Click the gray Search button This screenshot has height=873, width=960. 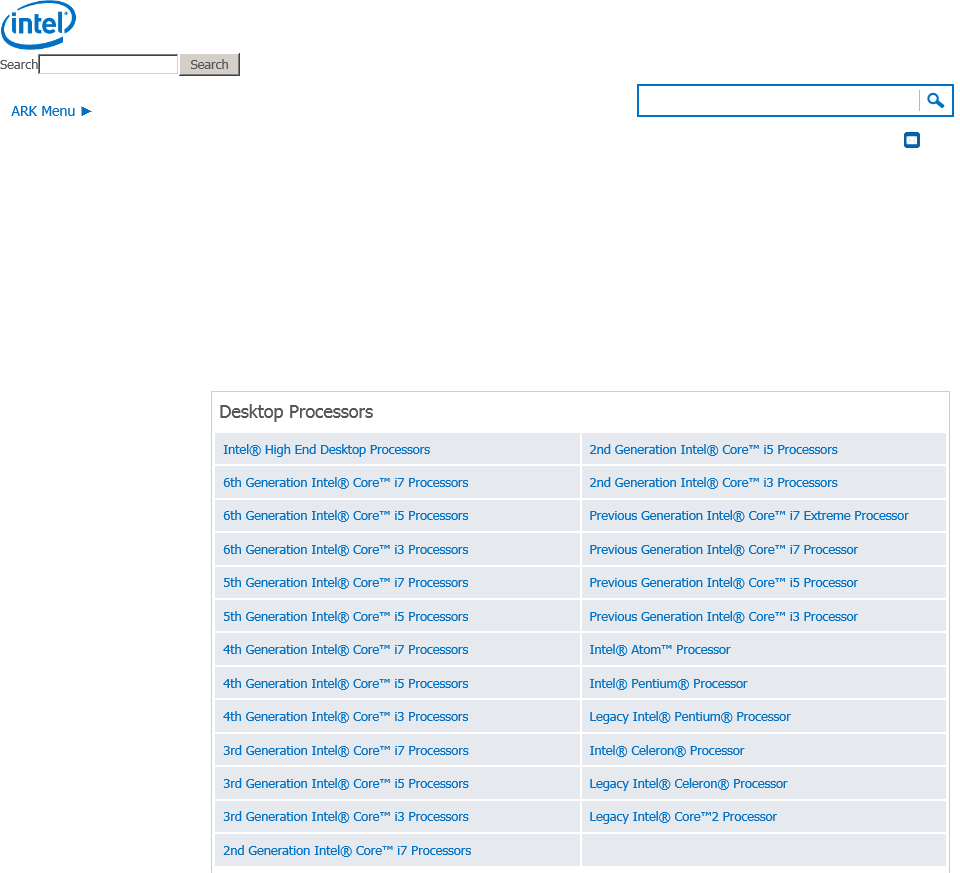(x=209, y=64)
